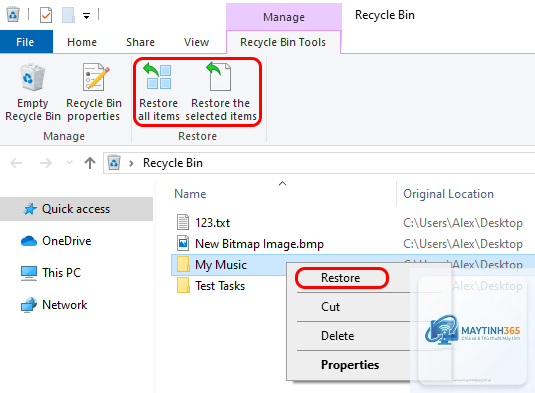Switch to the Share ribbon tab
This screenshot has width=535, height=393.
tap(140, 42)
